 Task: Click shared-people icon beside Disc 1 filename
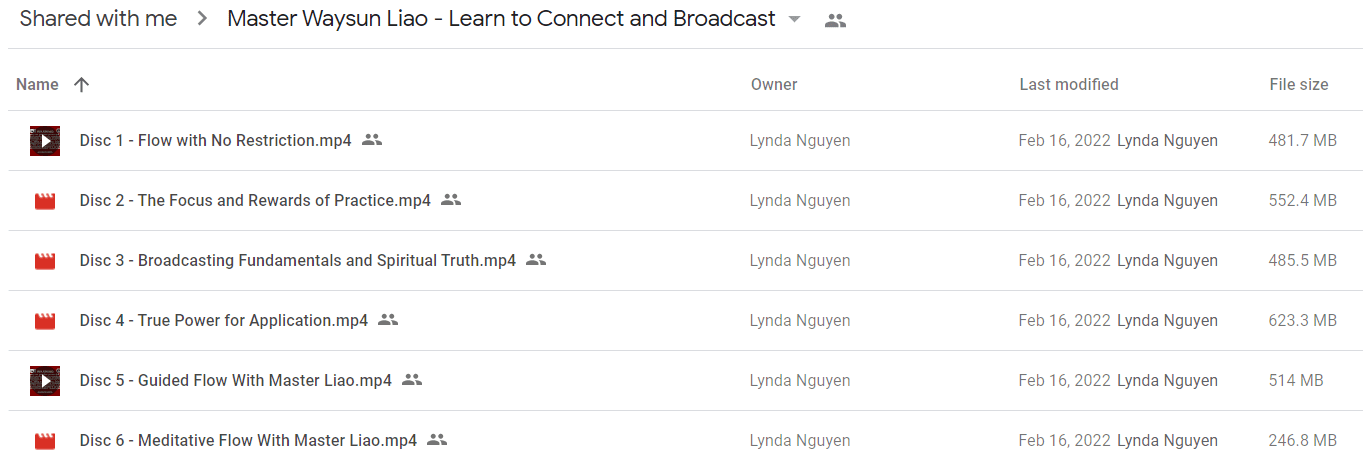[x=372, y=140]
